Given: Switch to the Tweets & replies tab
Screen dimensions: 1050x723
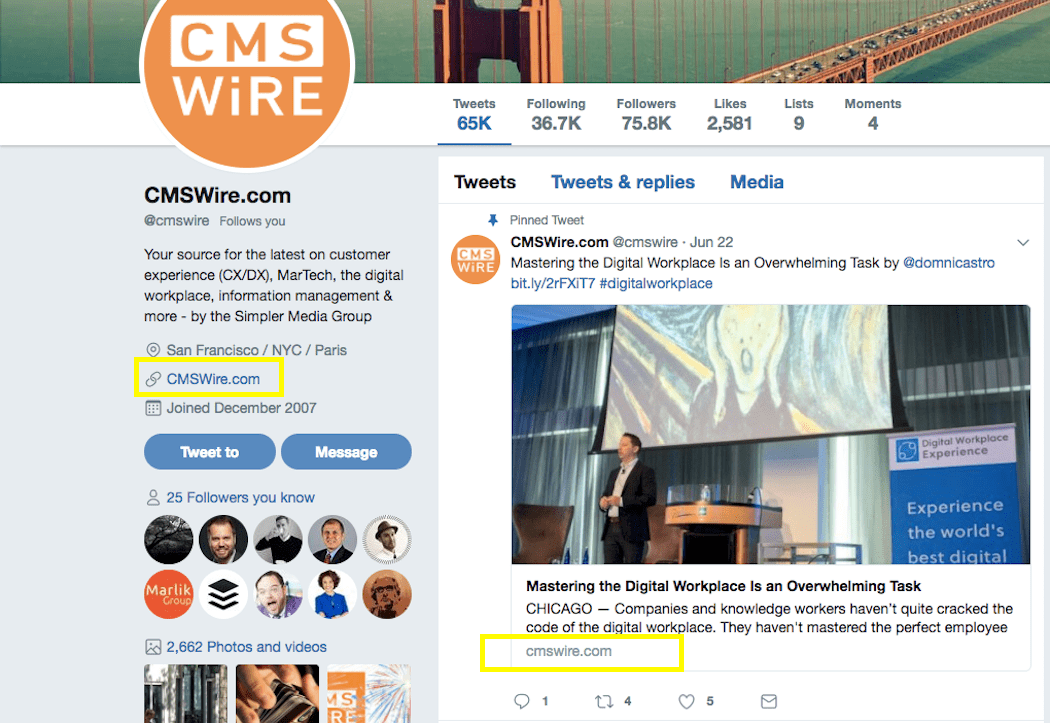Looking at the screenshot, I should [x=623, y=182].
